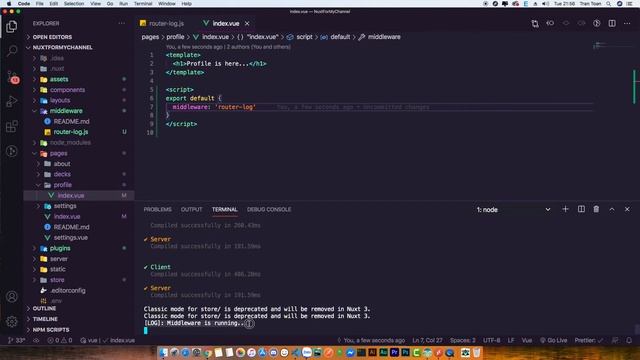The image size is (640, 360).
Task: Expand the store folder
Action: (x=57, y=280)
